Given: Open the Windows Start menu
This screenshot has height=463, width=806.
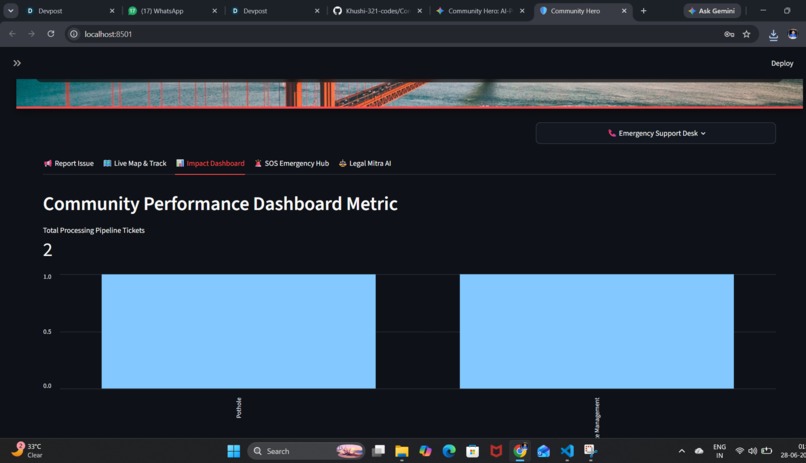Looking at the screenshot, I should click(234, 451).
